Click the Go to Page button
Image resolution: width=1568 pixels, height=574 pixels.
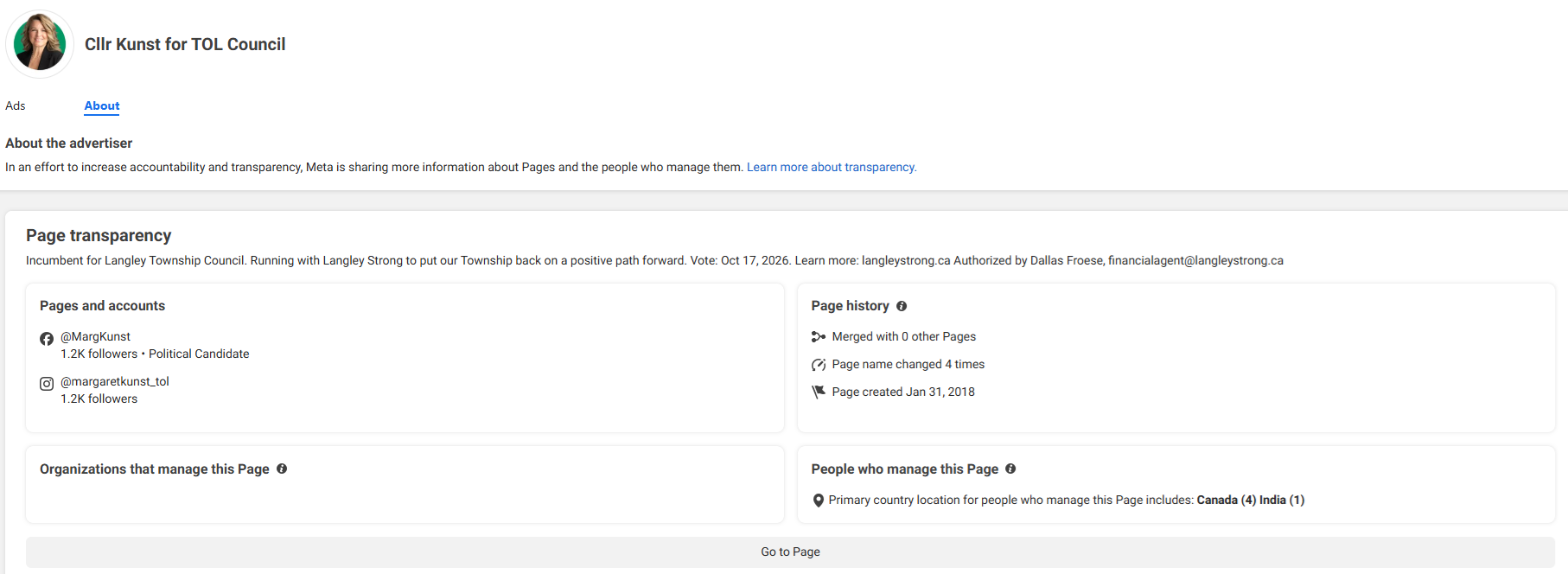790,552
